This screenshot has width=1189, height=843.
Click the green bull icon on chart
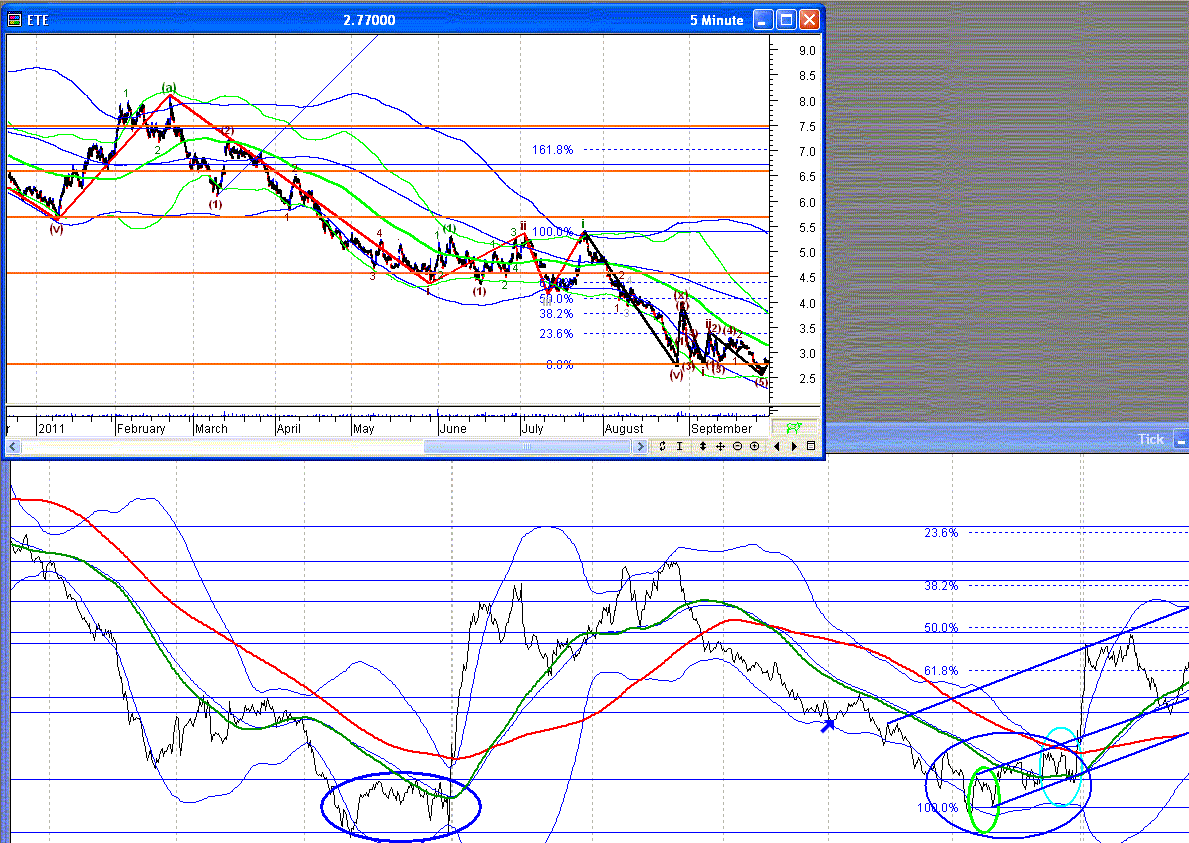pyautogui.click(x=794, y=428)
